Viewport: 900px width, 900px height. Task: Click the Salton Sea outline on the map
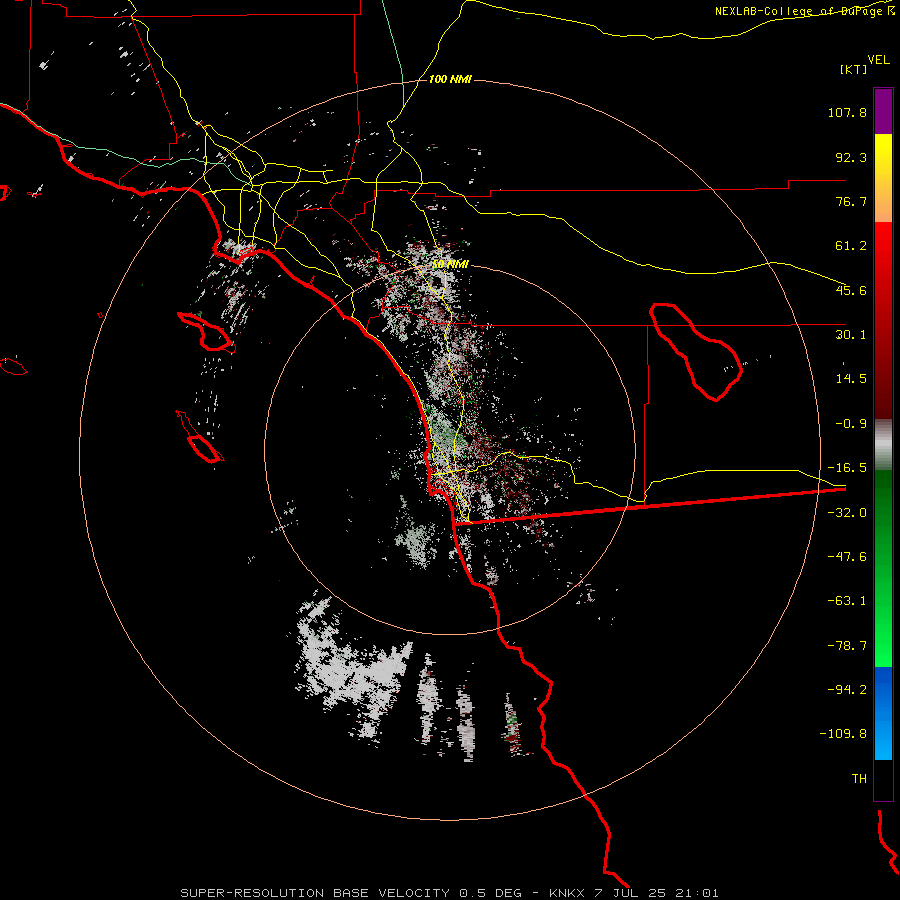click(696, 351)
